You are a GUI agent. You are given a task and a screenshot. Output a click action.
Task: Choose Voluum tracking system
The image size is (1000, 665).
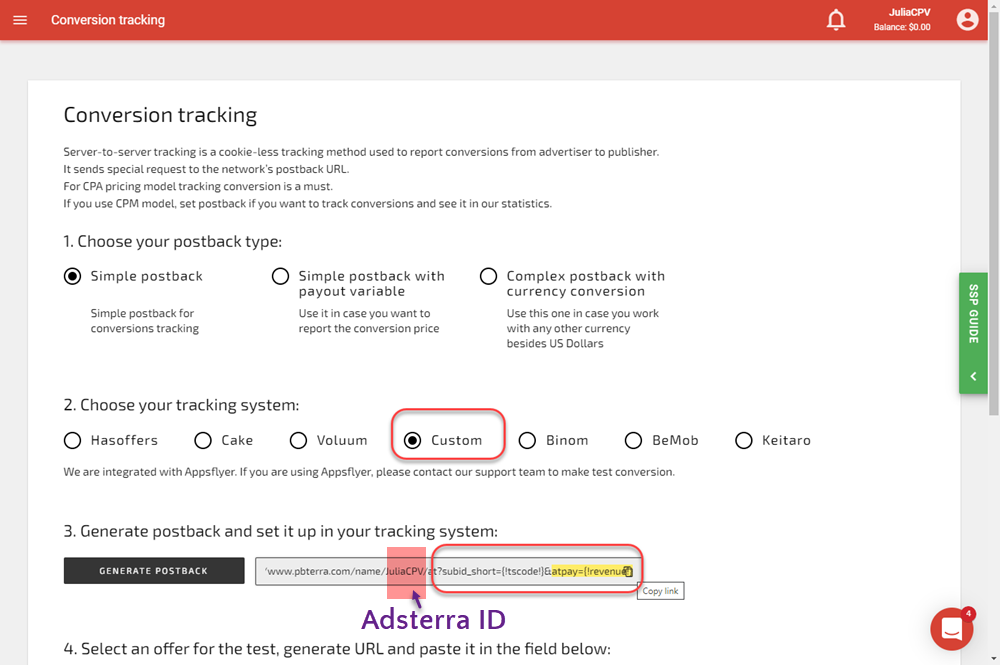click(298, 441)
